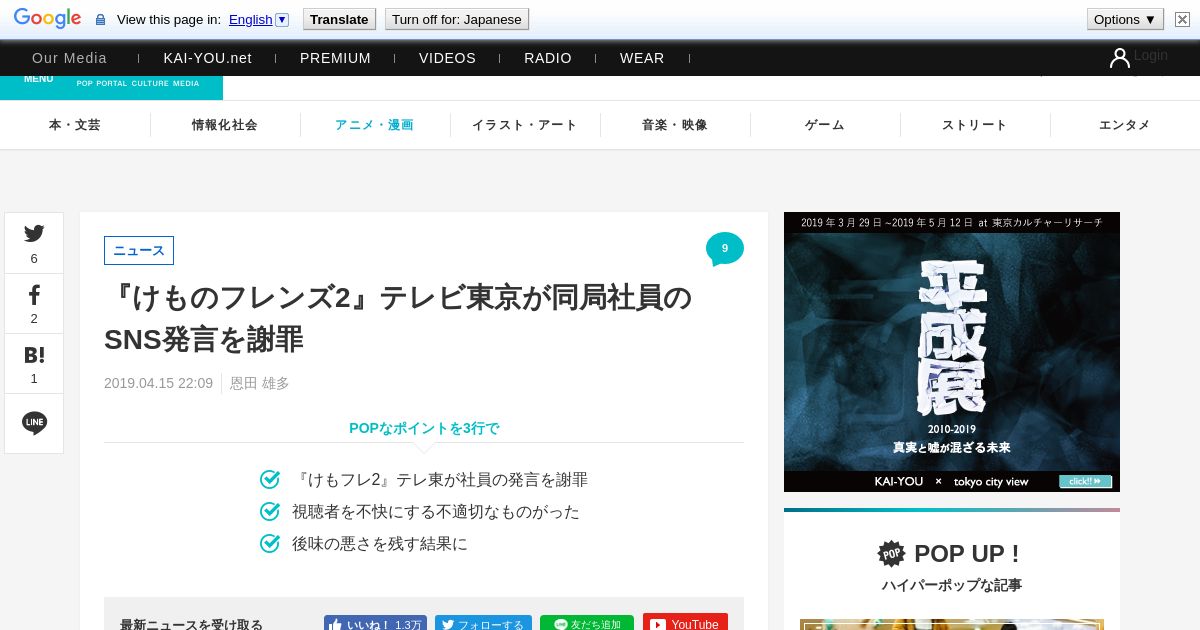
Task: Click Turn off for: Japanese button
Action: 457,19
